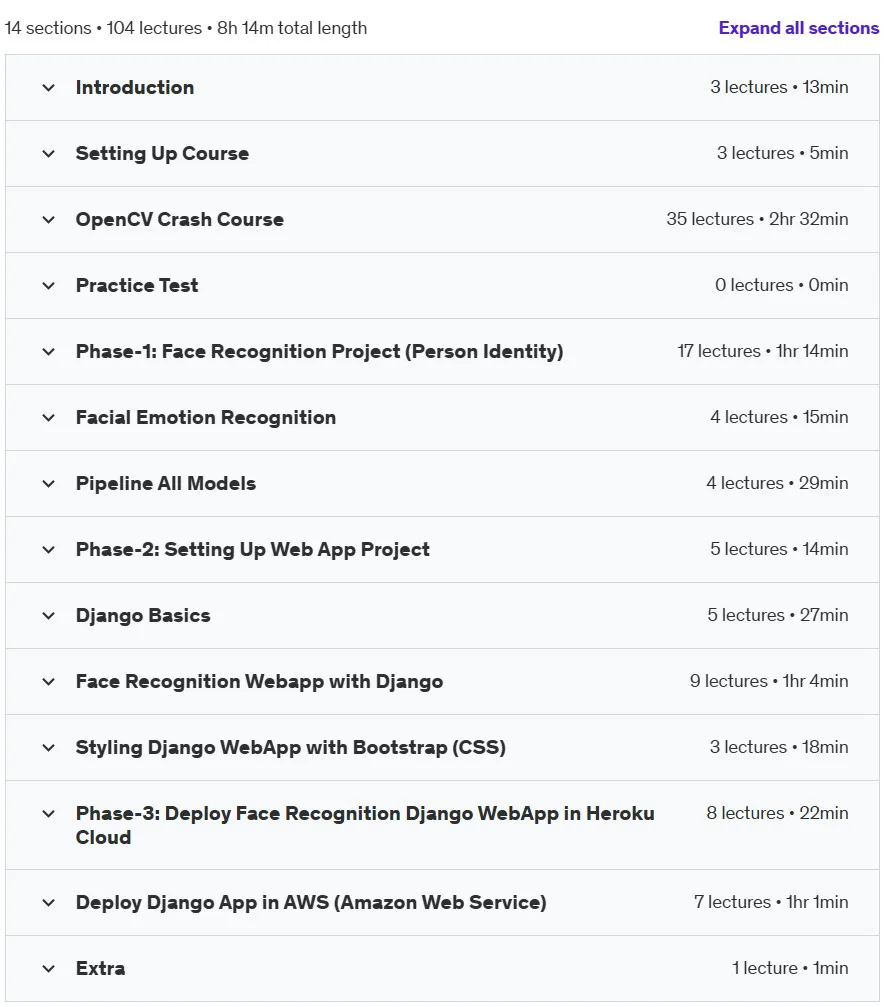Select Face Recognition Webapp with Django title

pyautogui.click(x=260, y=681)
